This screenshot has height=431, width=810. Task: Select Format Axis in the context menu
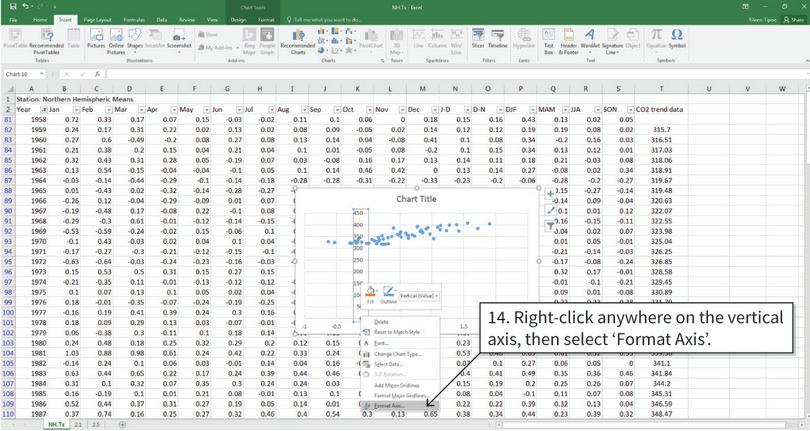tap(399, 406)
